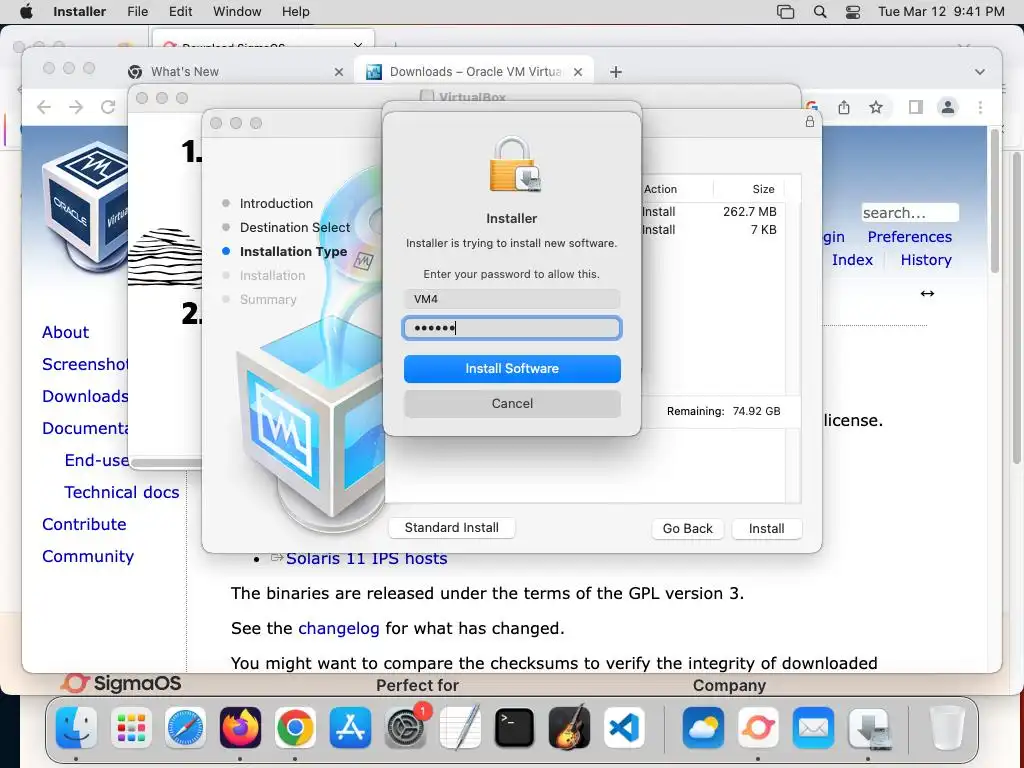Click the Chrome window vertical scrollbar
1024x768 pixels.
coord(995,202)
